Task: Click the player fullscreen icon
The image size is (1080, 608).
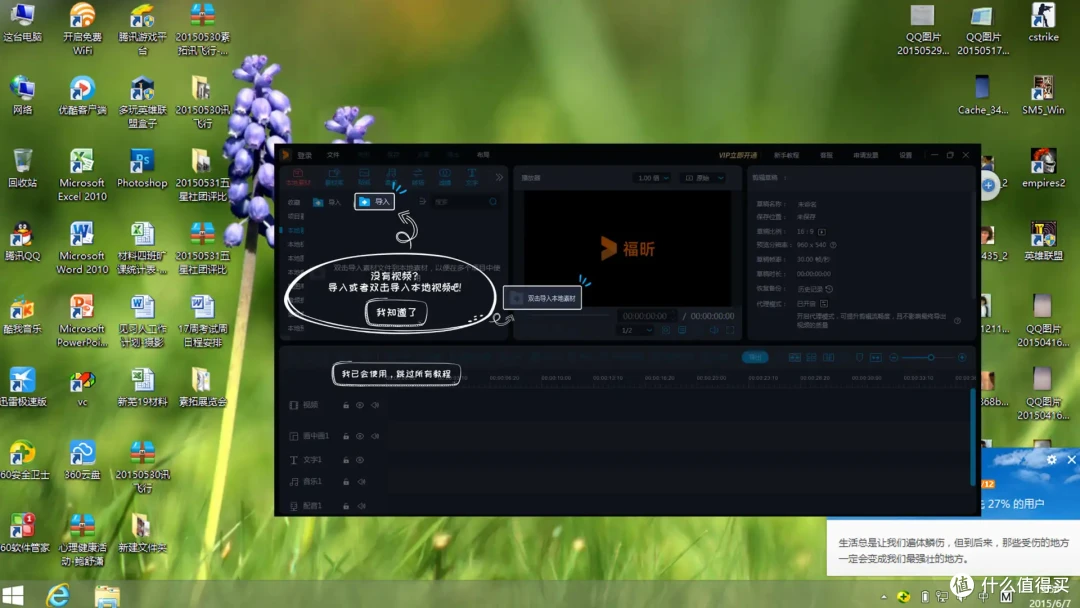Action: [730, 331]
